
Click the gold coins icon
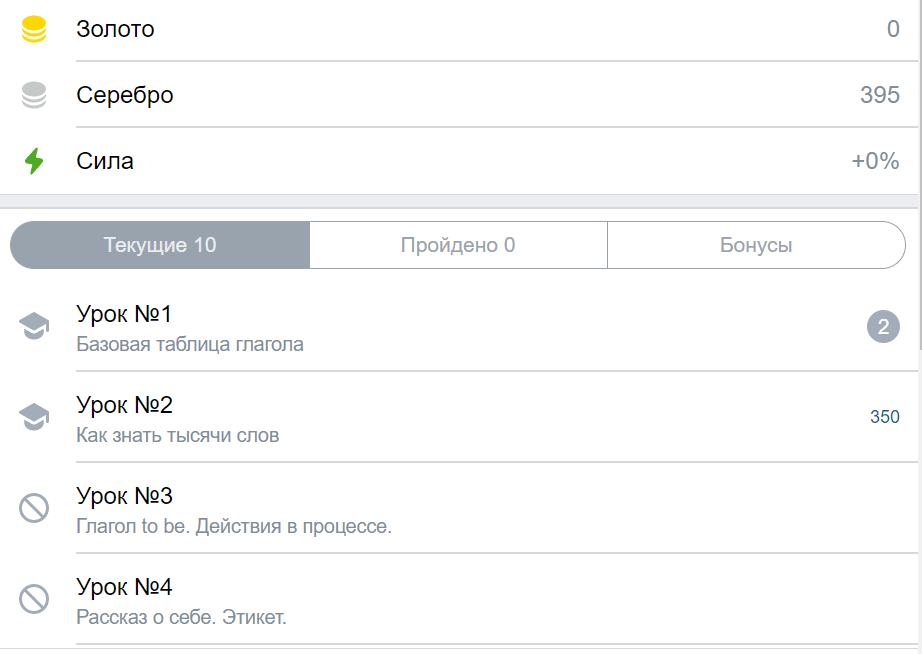click(34, 29)
